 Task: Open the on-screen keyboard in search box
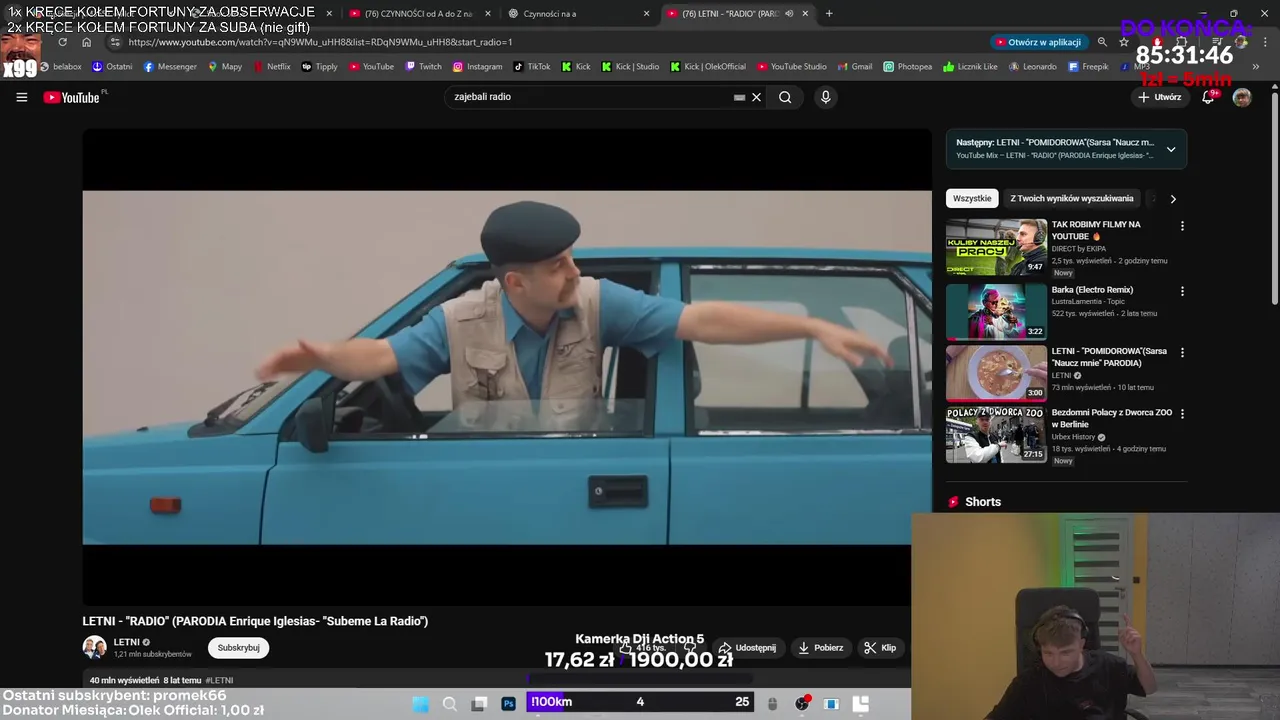(739, 97)
